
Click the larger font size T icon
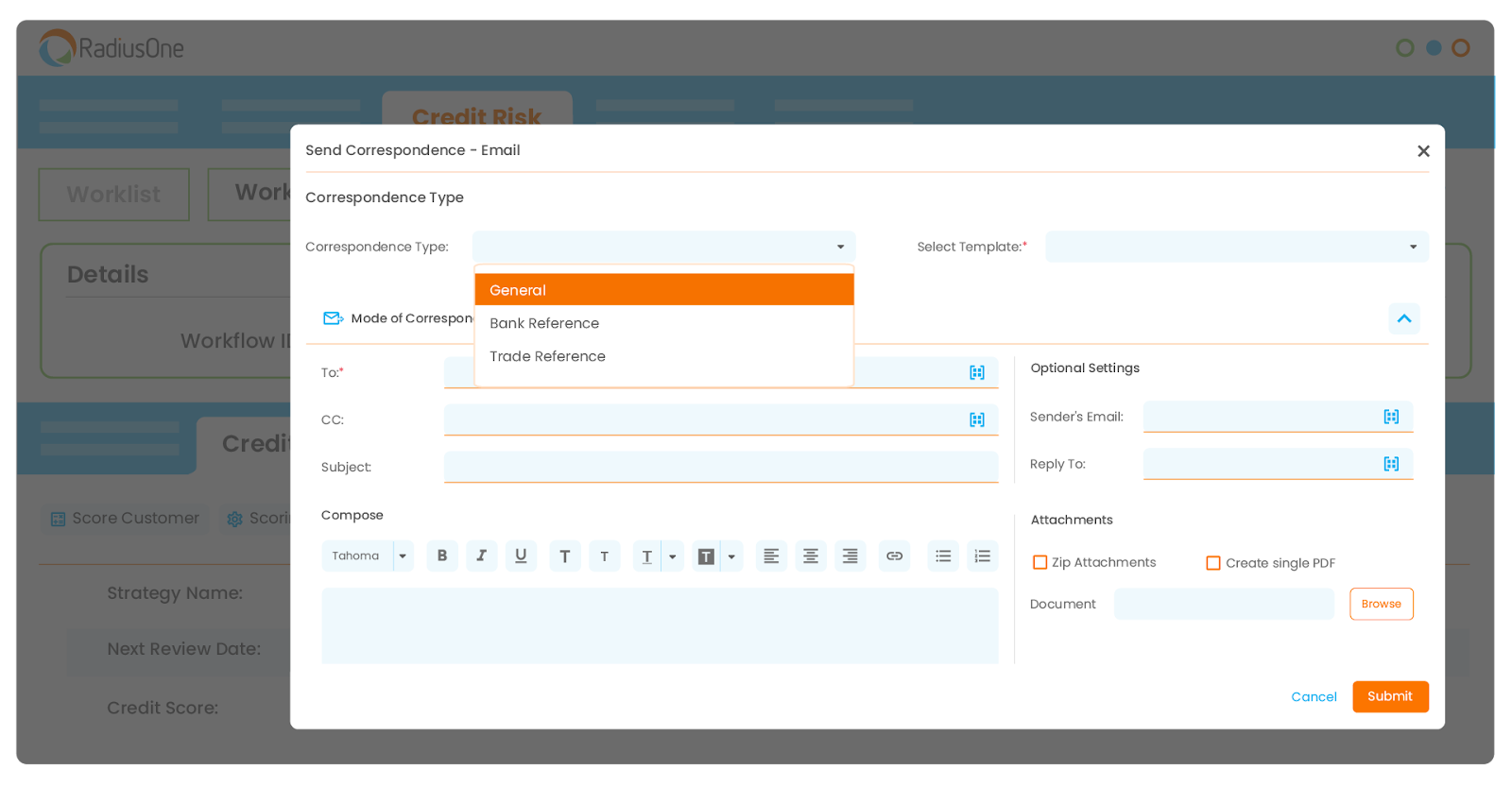pyautogui.click(x=565, y=556)
